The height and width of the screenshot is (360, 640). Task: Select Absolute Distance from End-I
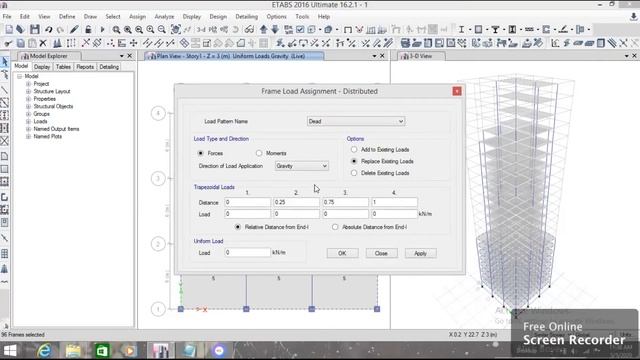coord(335,227)
